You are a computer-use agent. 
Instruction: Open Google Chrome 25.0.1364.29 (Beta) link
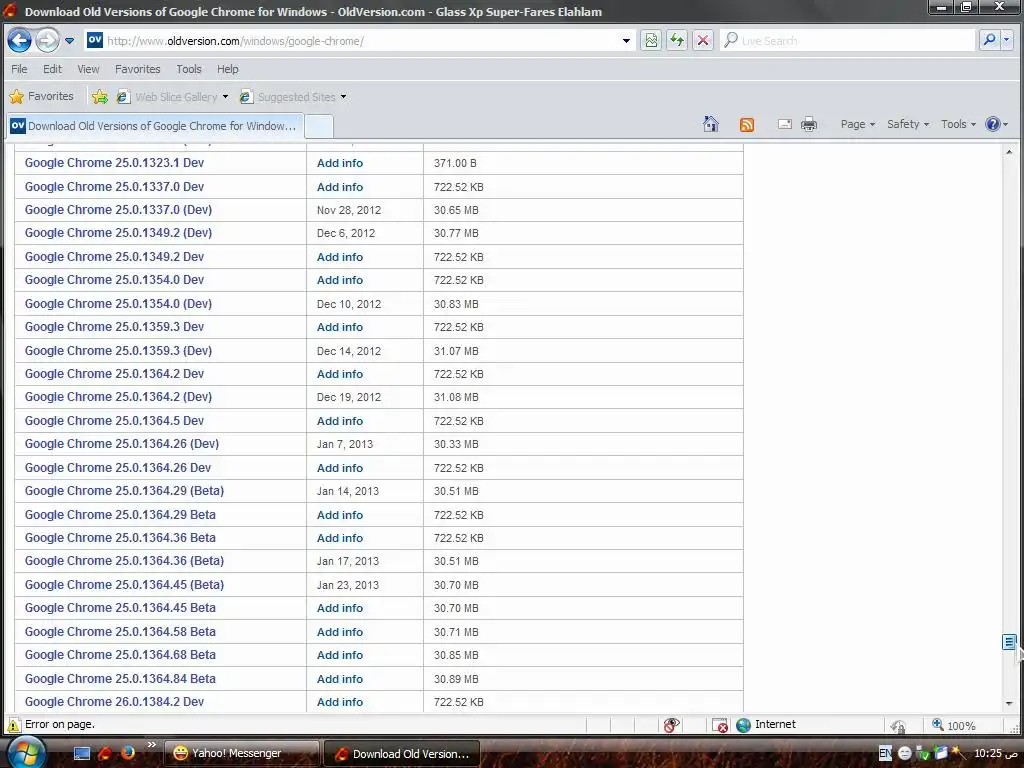(x=124, y=490)
